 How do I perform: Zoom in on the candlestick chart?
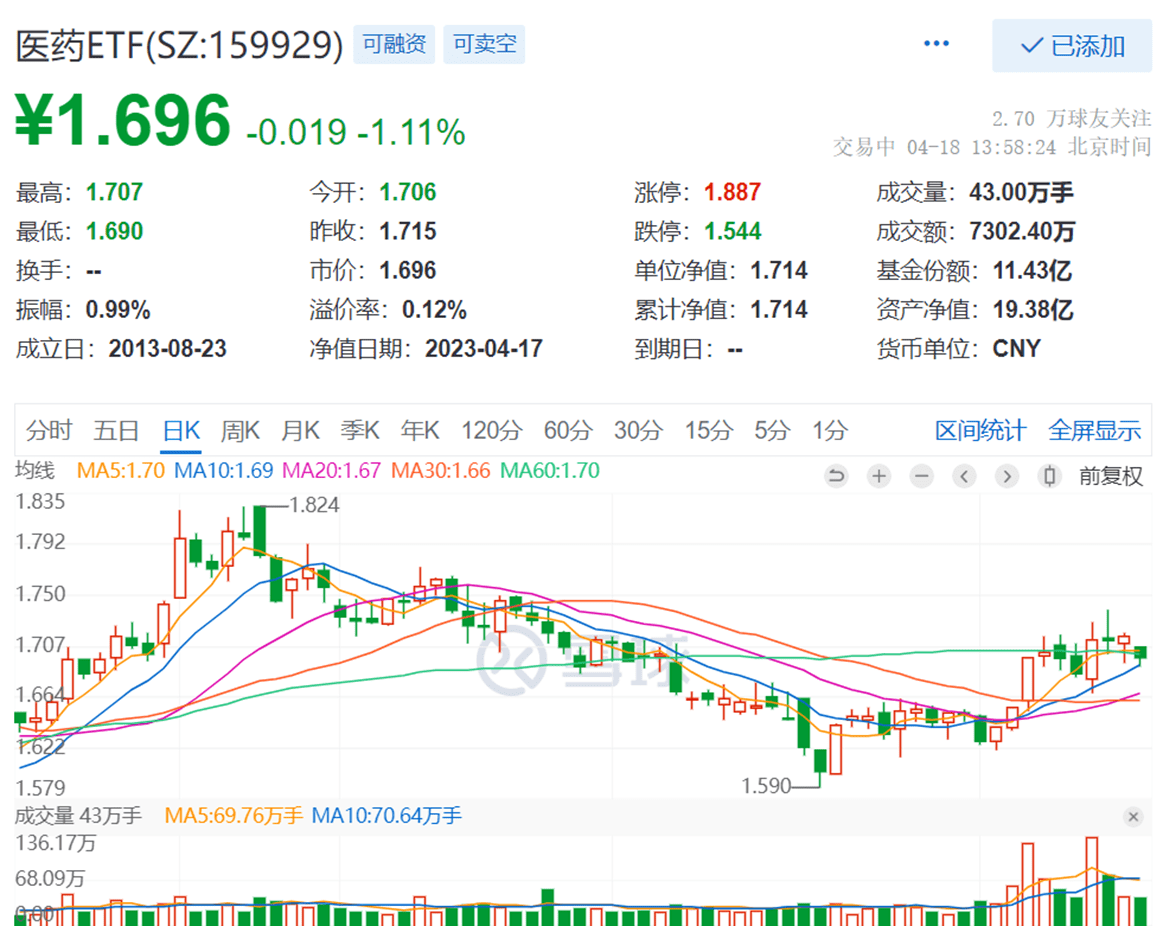879,477
